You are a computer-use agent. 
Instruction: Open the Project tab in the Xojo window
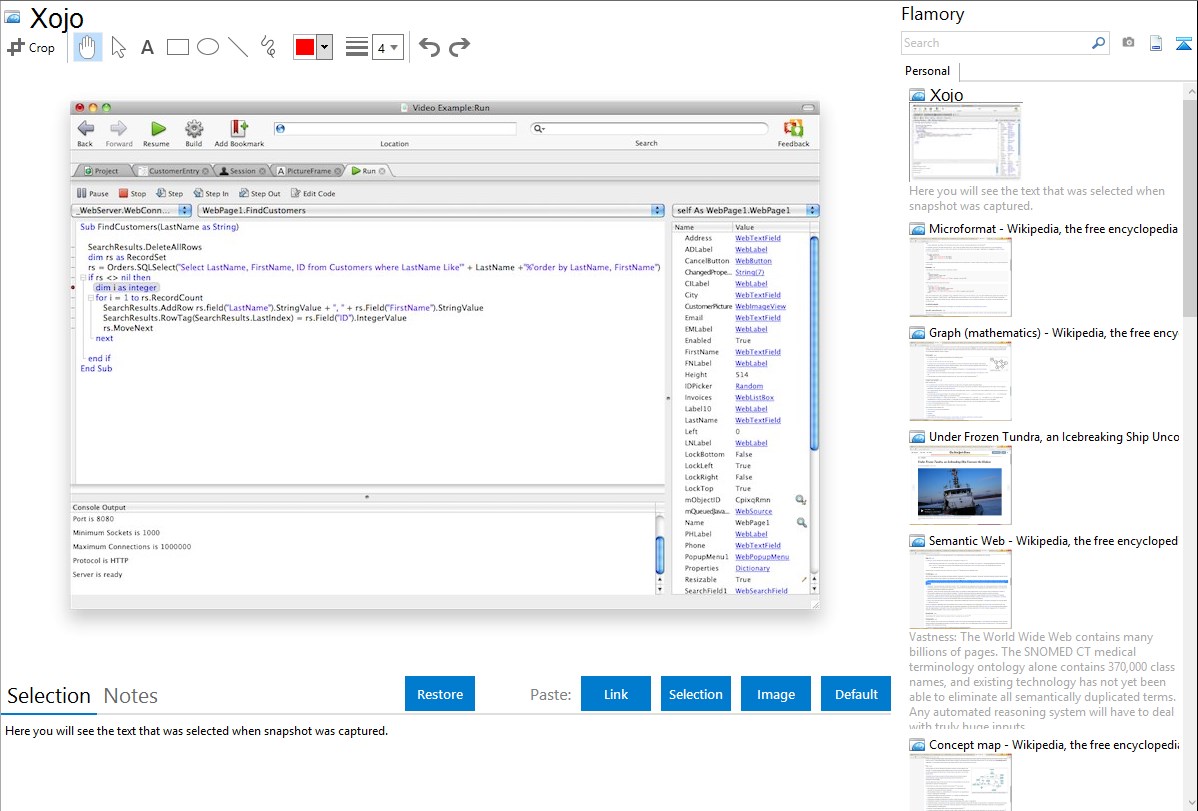coord(102,170)
